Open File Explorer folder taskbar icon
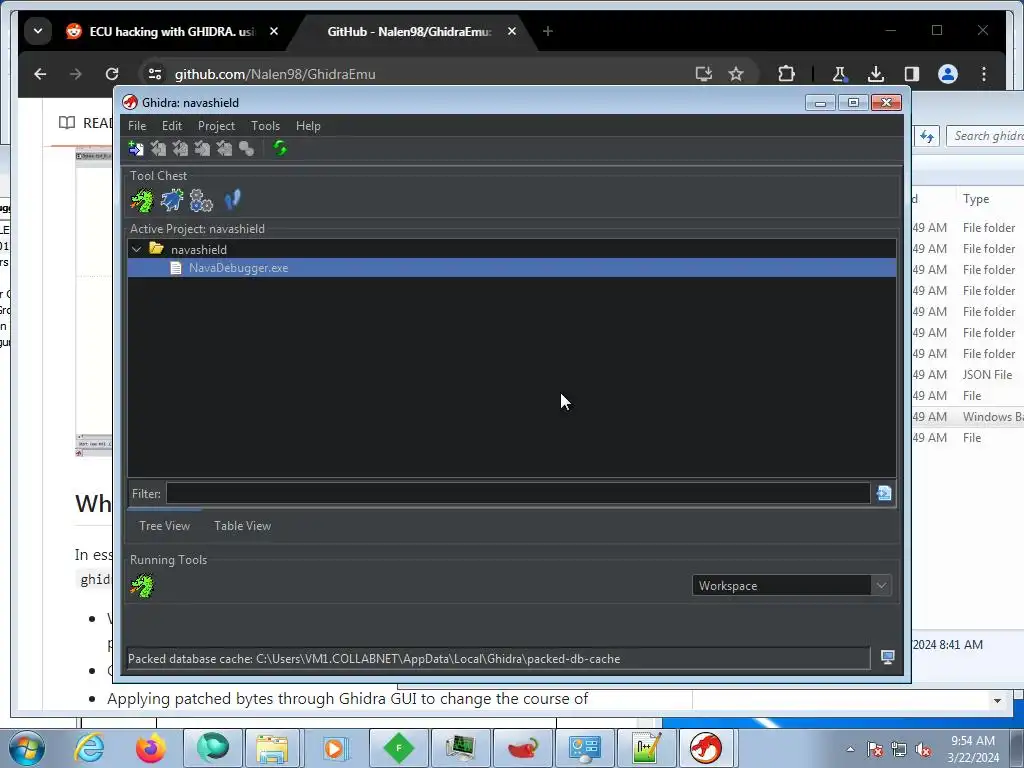This screenshot has width=1024, height=768. coord(273,748)
